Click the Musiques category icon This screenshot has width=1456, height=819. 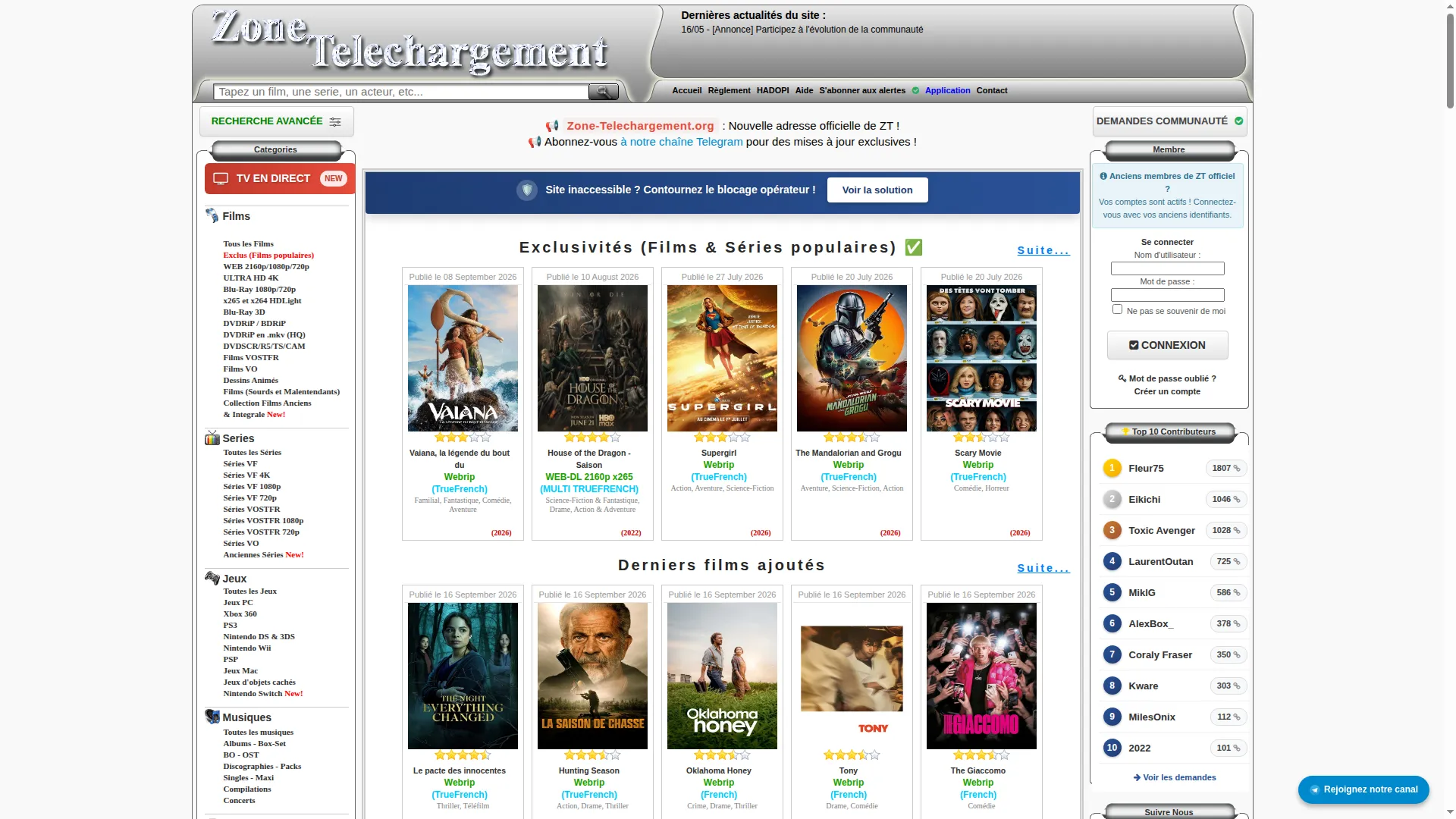[x=212, y=717]
